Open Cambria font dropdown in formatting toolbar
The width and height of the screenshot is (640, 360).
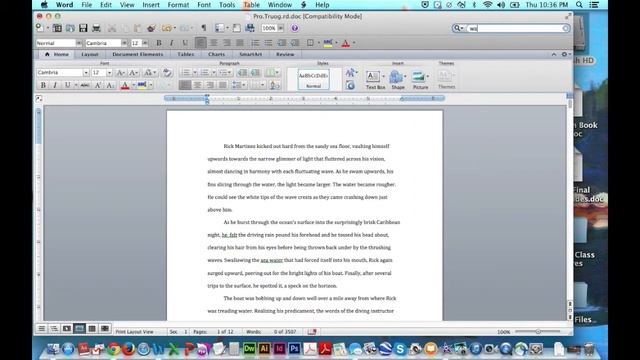coord(124,43)
